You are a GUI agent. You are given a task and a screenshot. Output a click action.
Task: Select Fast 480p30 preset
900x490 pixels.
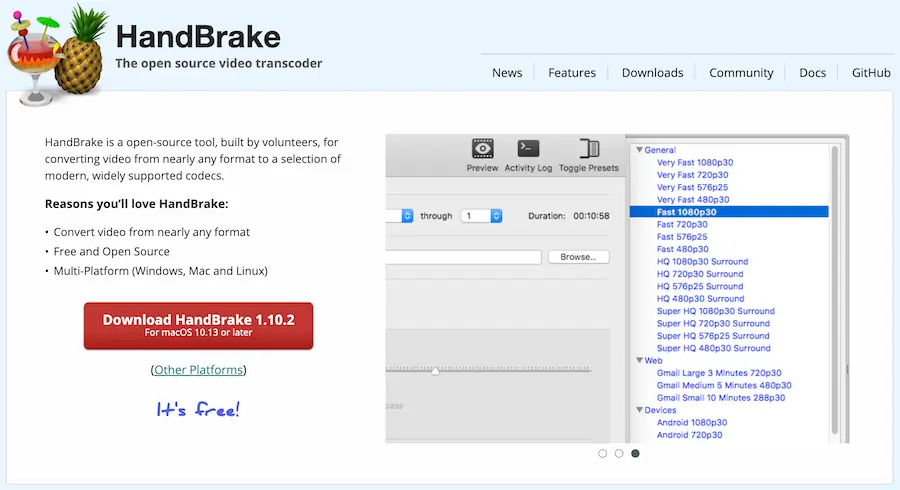(682, 249)
